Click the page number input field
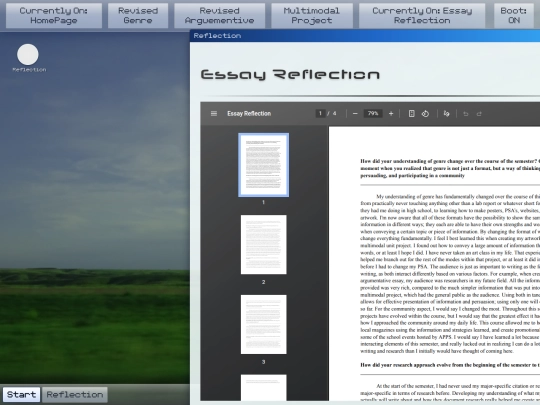The image size is (540, 405). pos(320,113)
